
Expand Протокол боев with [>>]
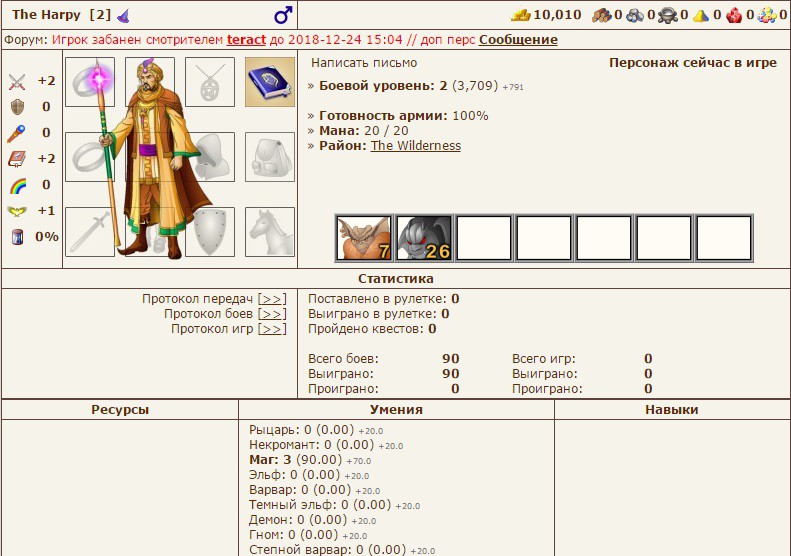click(x=272, y=314)
